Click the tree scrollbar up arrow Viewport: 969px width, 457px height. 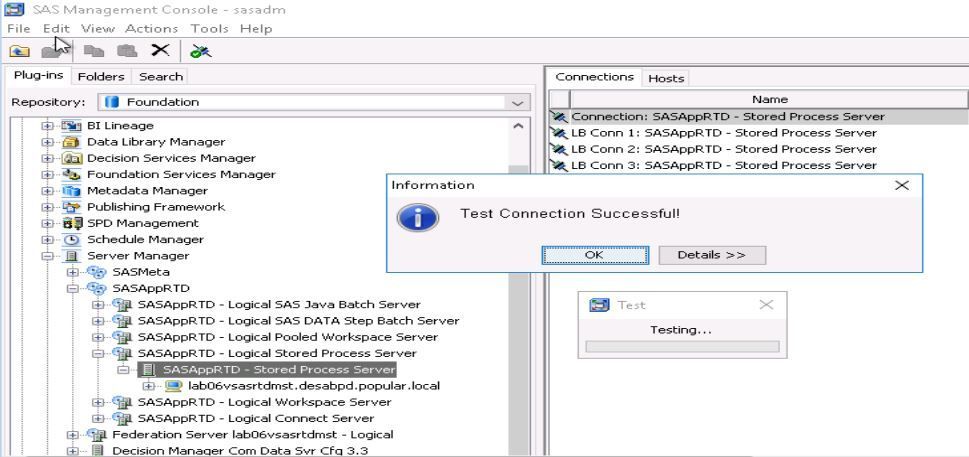click(x=518, y=126)
